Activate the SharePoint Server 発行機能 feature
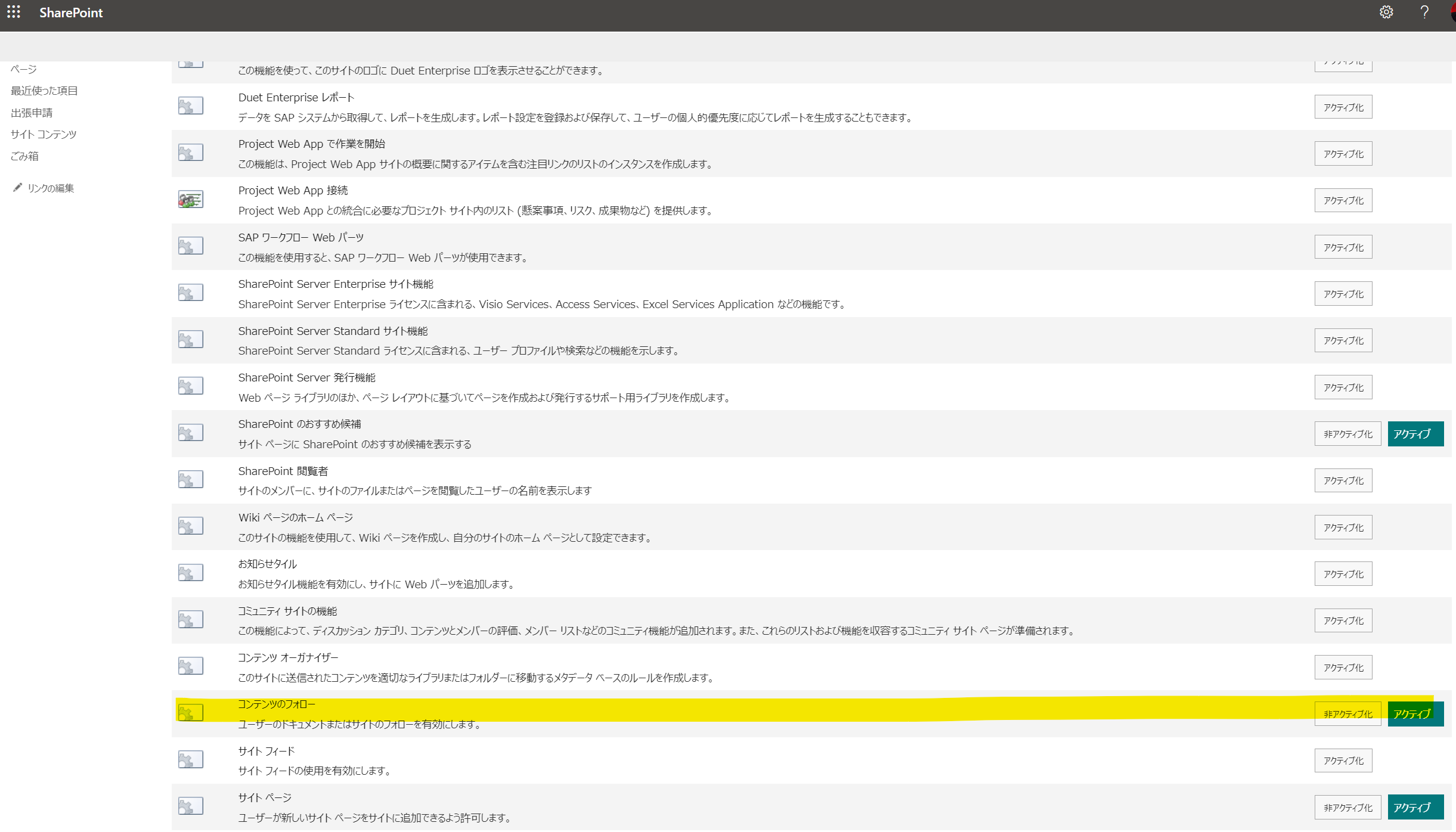The image size is (1456, 832). click(x=1343, y=387)
